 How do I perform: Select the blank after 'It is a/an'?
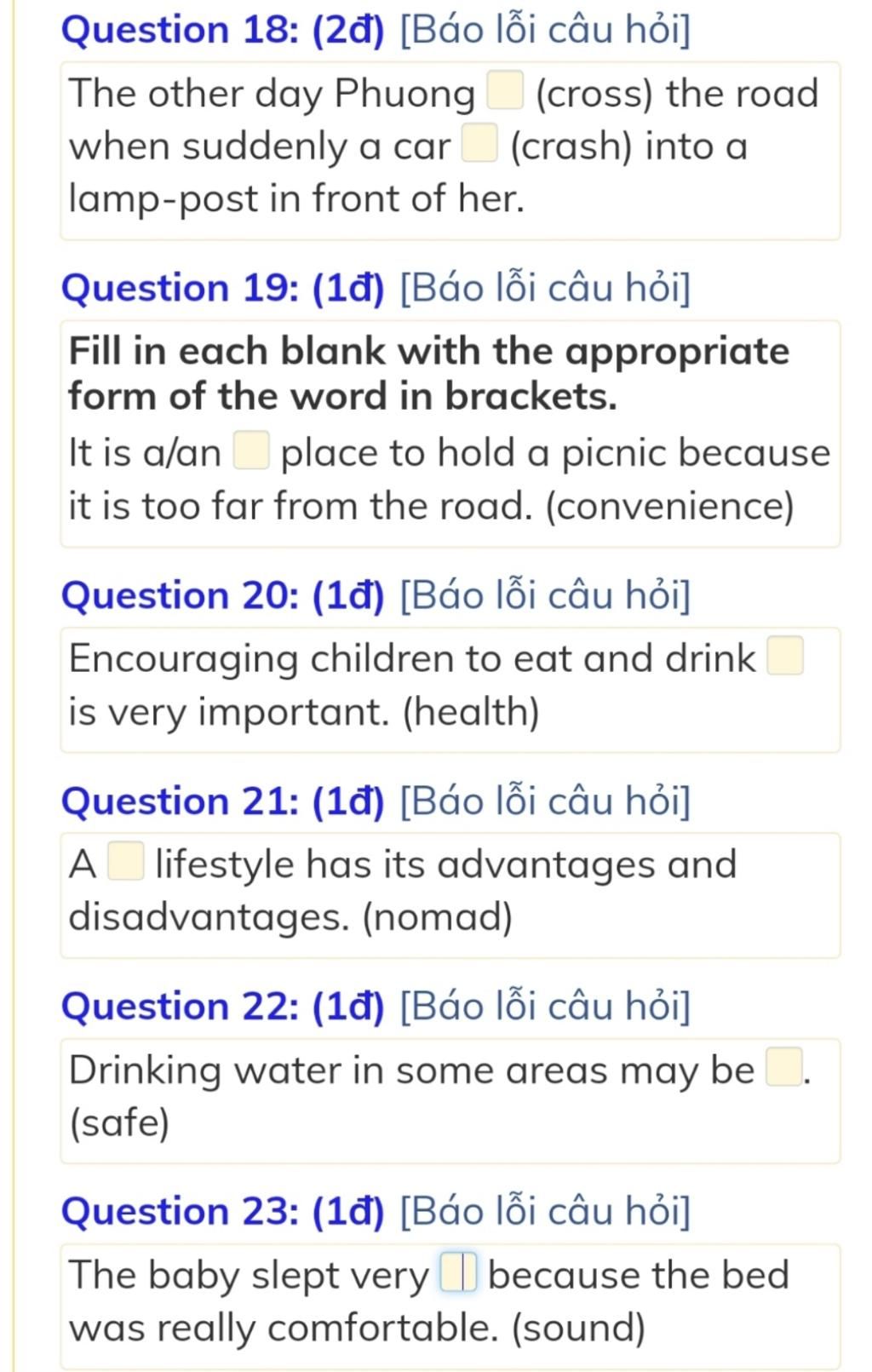click(251, 451)
